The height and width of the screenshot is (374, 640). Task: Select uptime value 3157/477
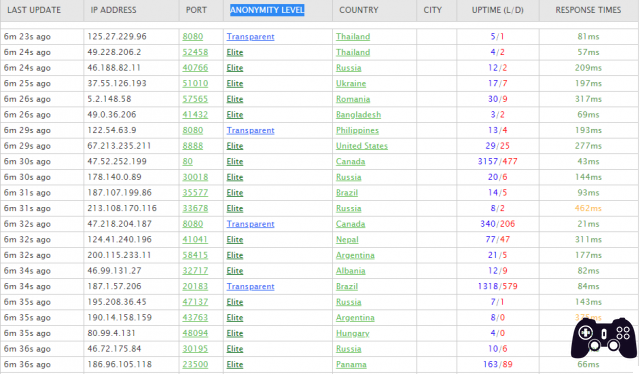[x=498, y=161]
